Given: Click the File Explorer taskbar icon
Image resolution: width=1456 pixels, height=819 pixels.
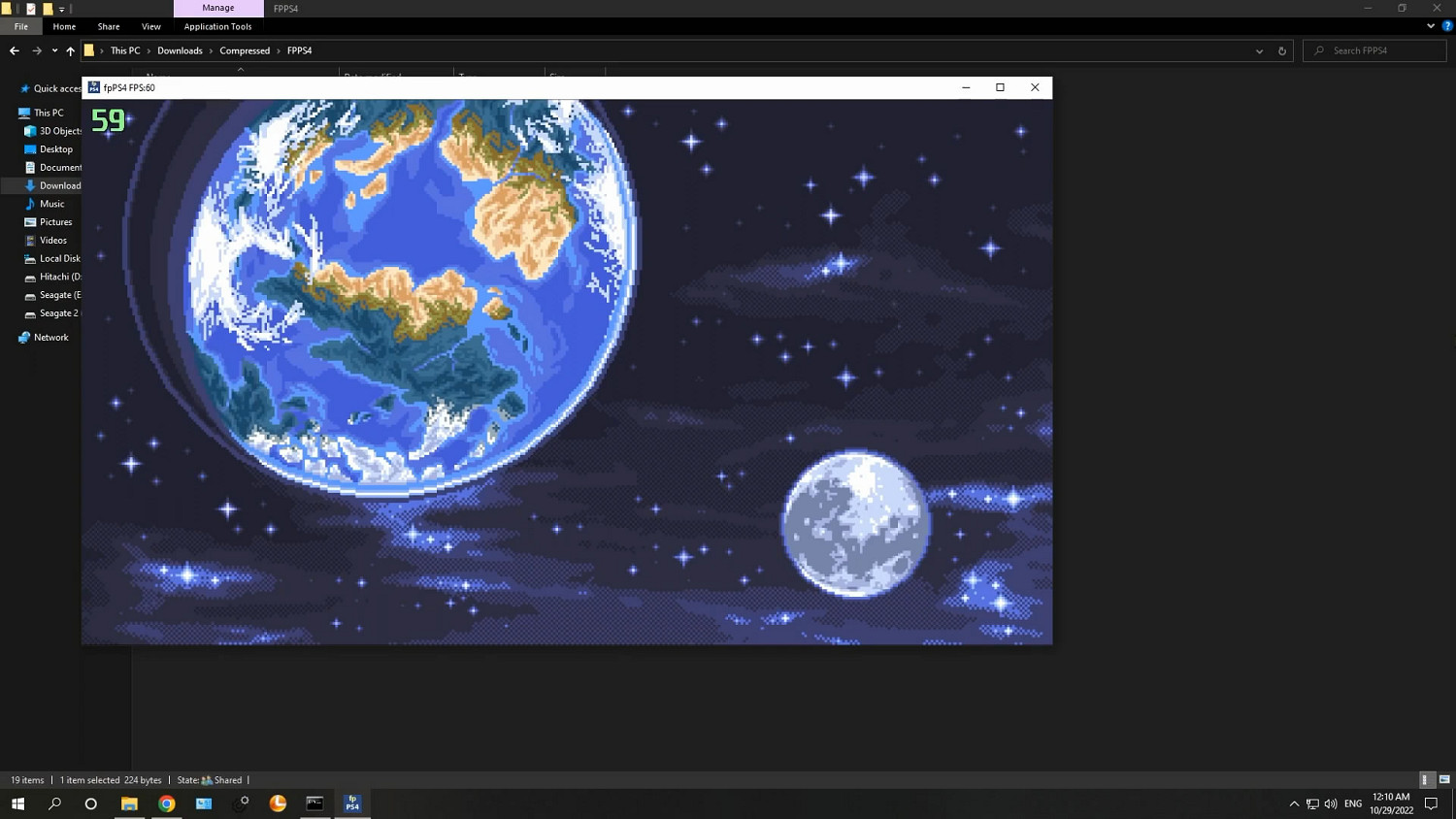Looking at the screenshot, I should click(x=129, y=803).
